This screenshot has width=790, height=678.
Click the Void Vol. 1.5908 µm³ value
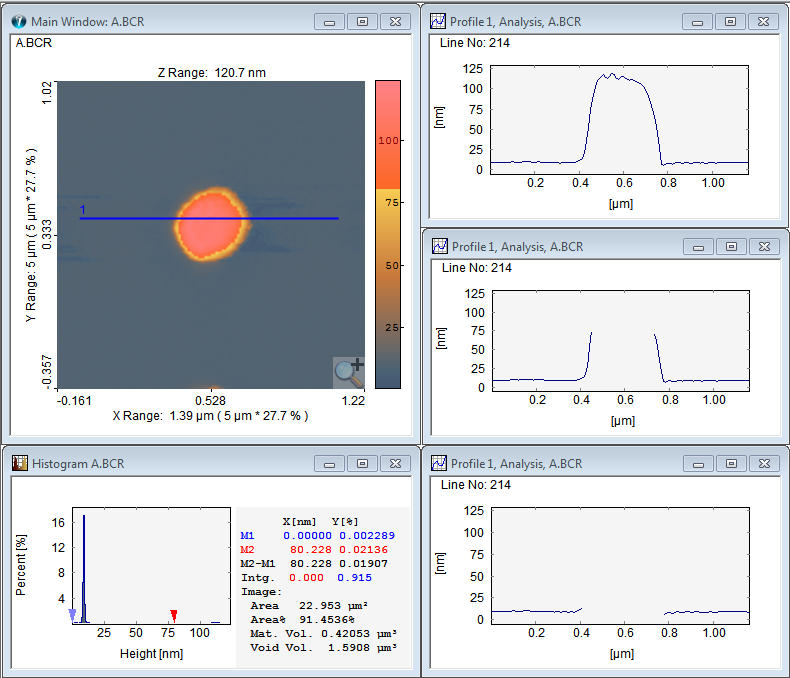[x=362, y=648]
